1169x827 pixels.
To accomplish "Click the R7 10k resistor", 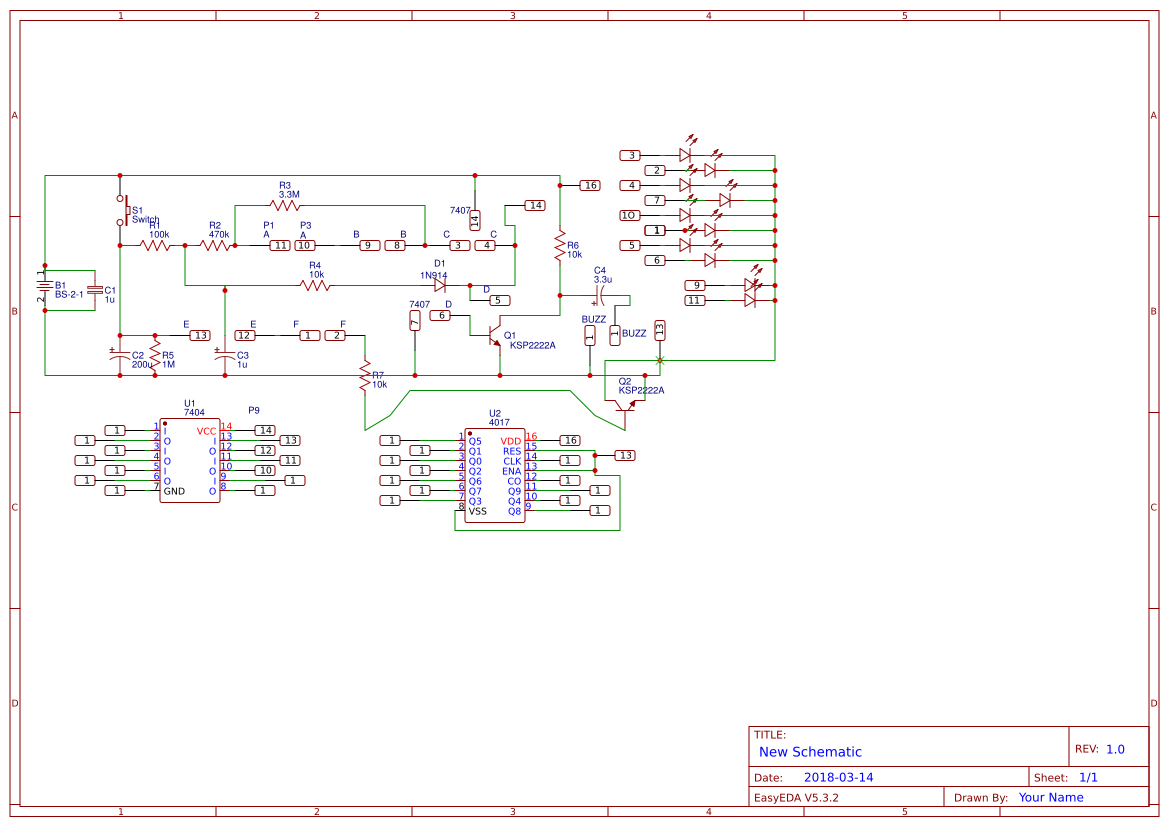I will click(x=366, y=377).
